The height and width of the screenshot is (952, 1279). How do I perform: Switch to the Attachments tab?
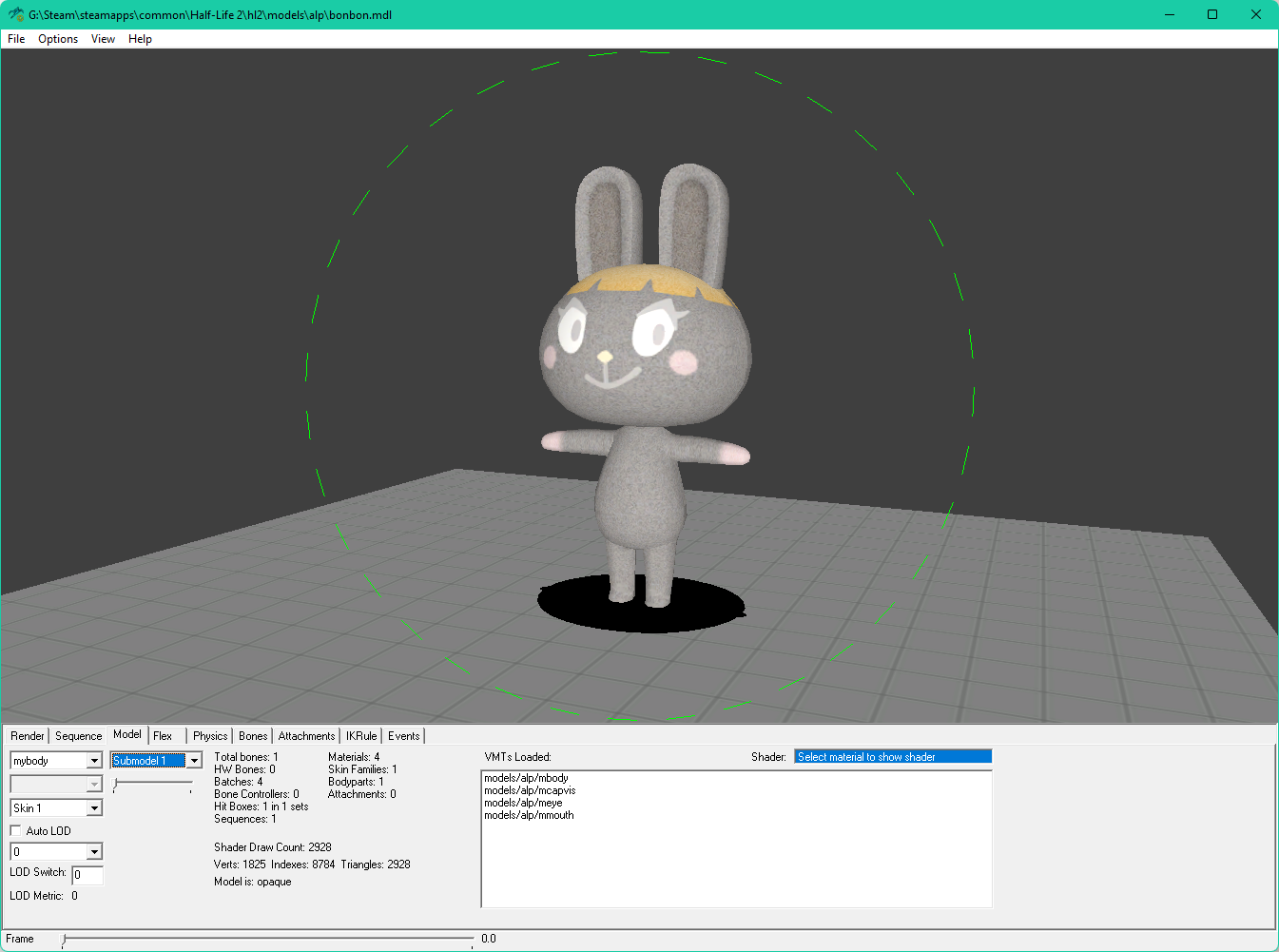tap(306, 736)
